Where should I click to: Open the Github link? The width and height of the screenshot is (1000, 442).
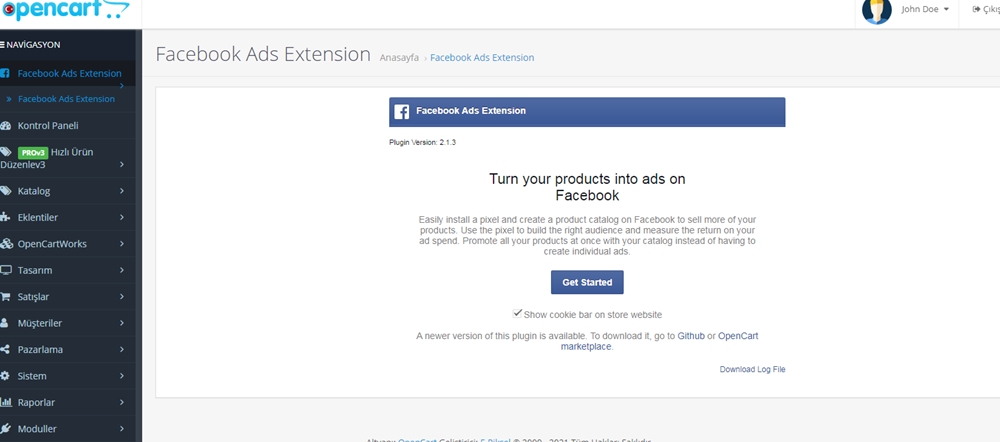pos(691,335)
